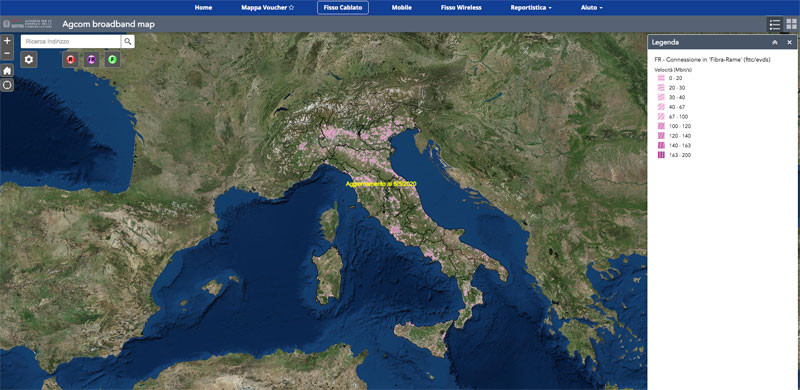Toggle the red R copper layer button
800x390 pixels.
click(70, 60)
